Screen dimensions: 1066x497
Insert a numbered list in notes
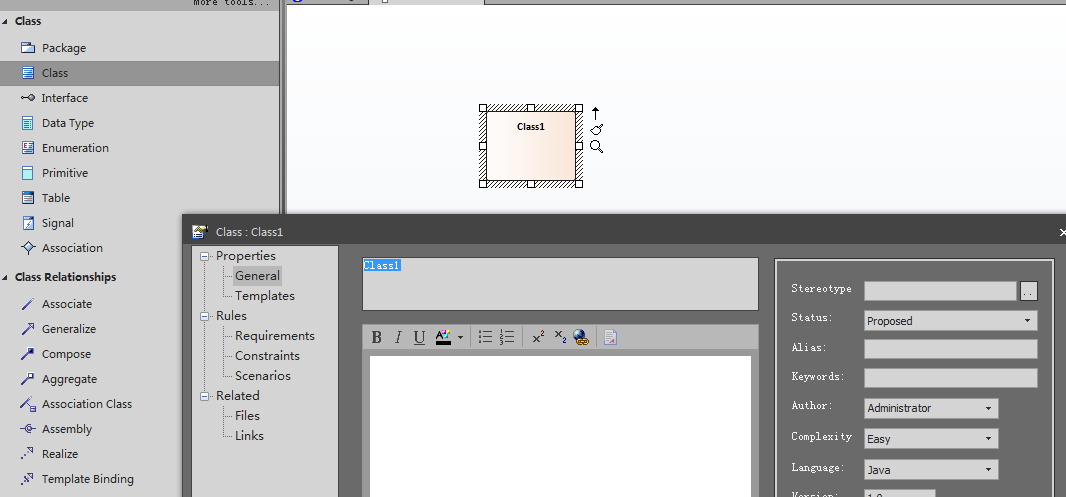coord(506,337)
